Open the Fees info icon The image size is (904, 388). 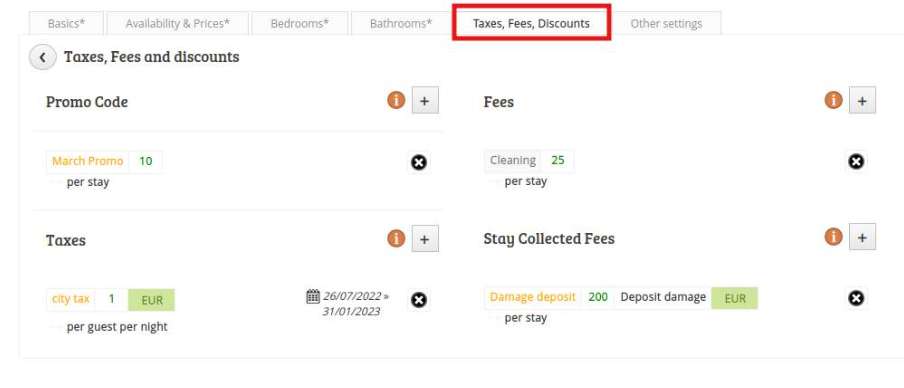point(833,100)
